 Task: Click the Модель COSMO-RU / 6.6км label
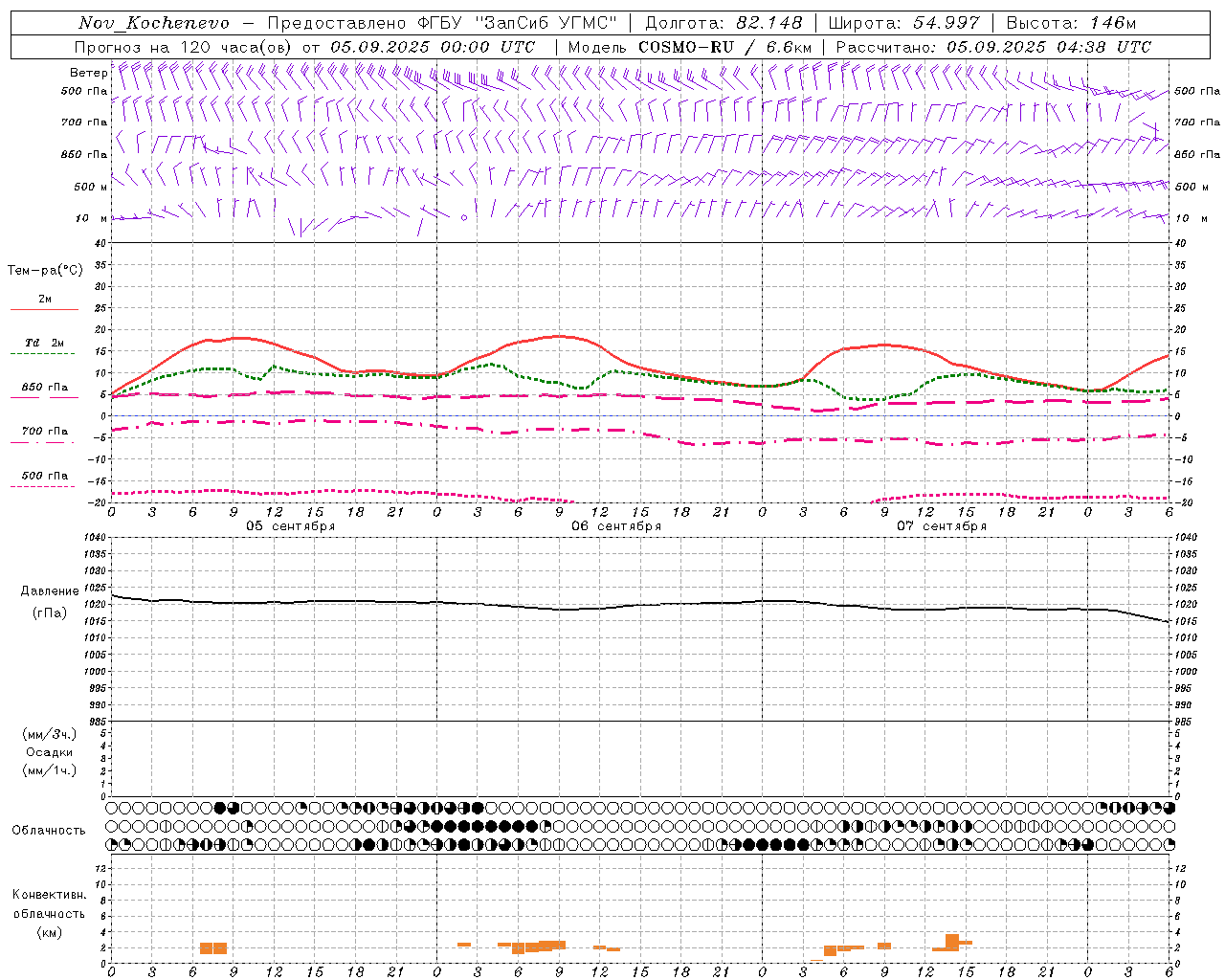coord(690,47)
